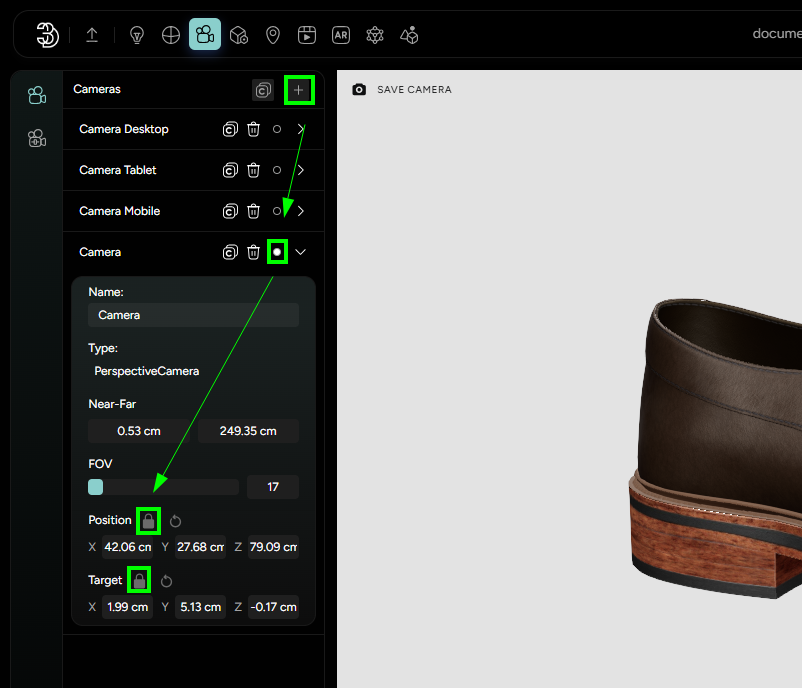Click the SAVE CAMERA button

pos(402,90)
